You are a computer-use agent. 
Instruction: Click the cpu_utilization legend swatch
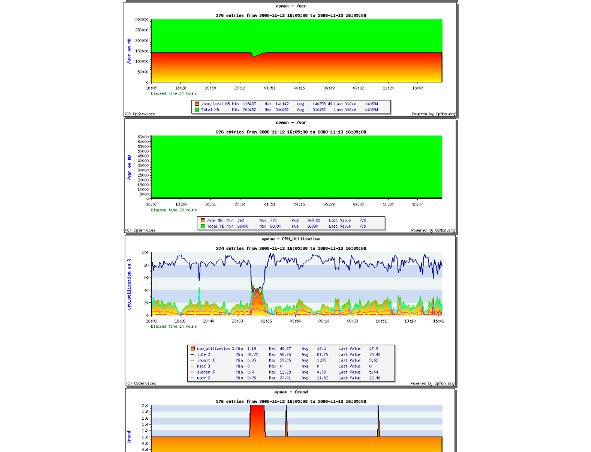[x=193, y=349]
